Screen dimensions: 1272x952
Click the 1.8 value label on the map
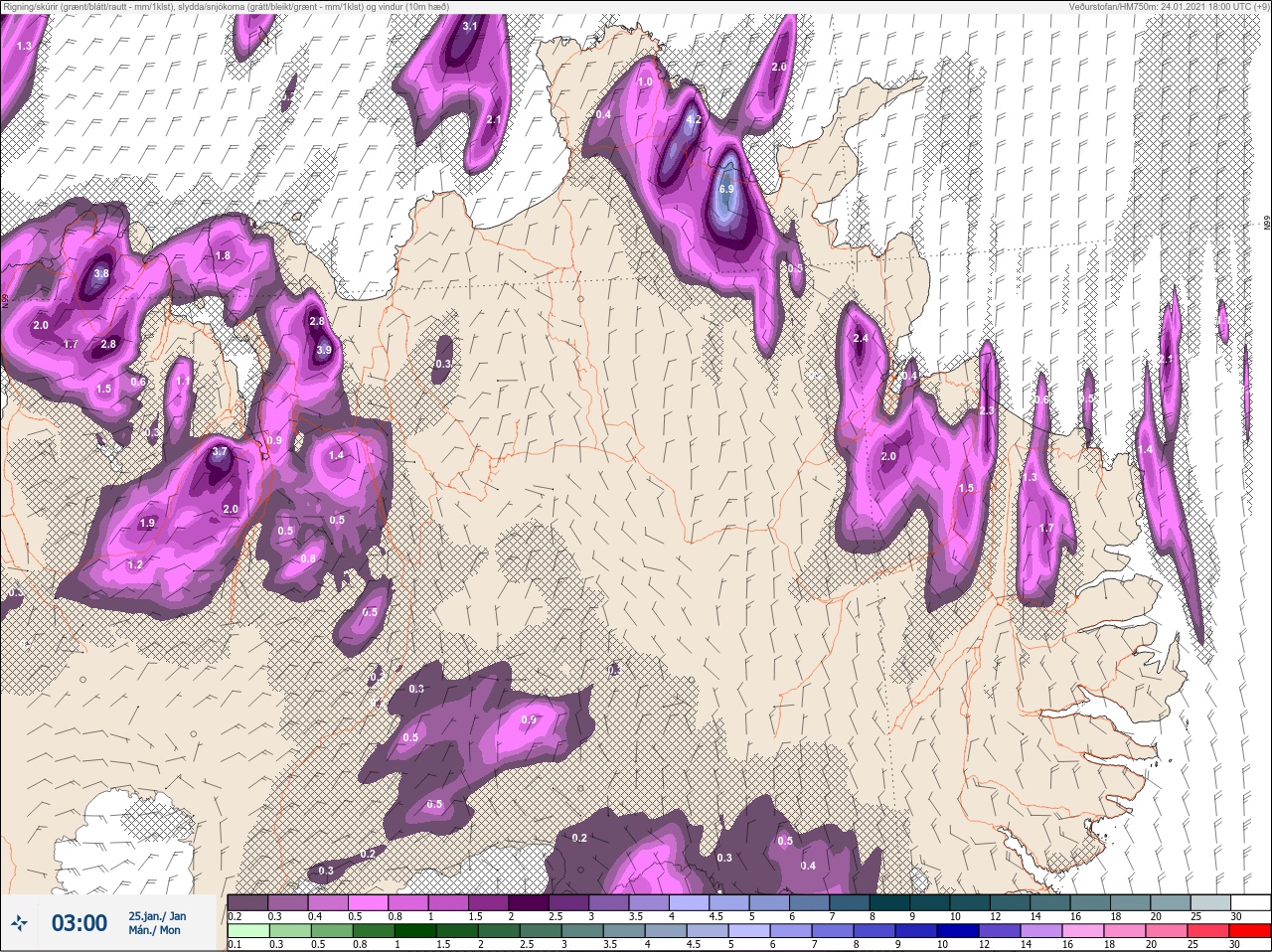tap(223, 255)
